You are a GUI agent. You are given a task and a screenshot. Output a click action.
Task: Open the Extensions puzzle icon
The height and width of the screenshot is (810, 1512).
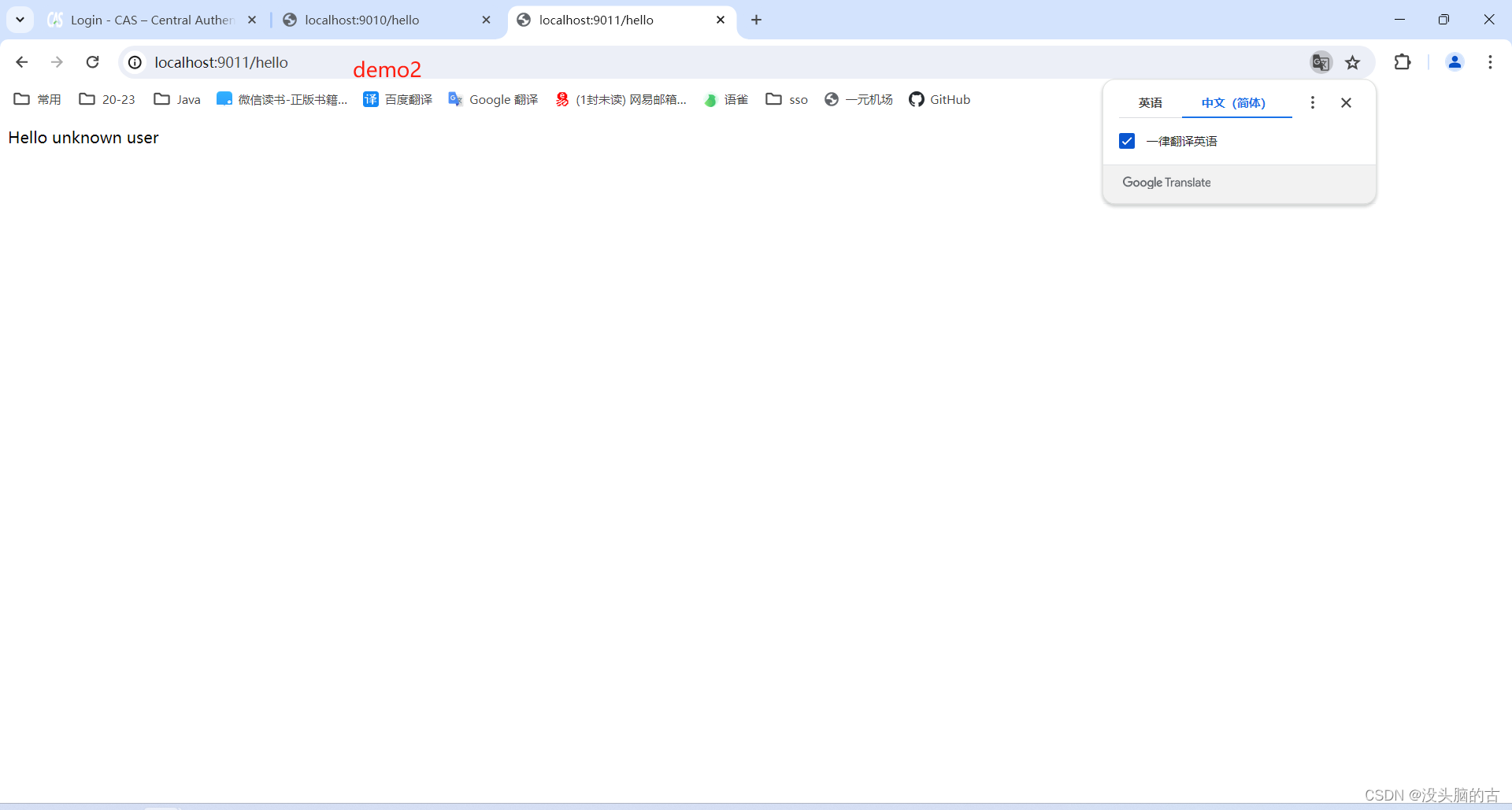[x=1403, y=62]
